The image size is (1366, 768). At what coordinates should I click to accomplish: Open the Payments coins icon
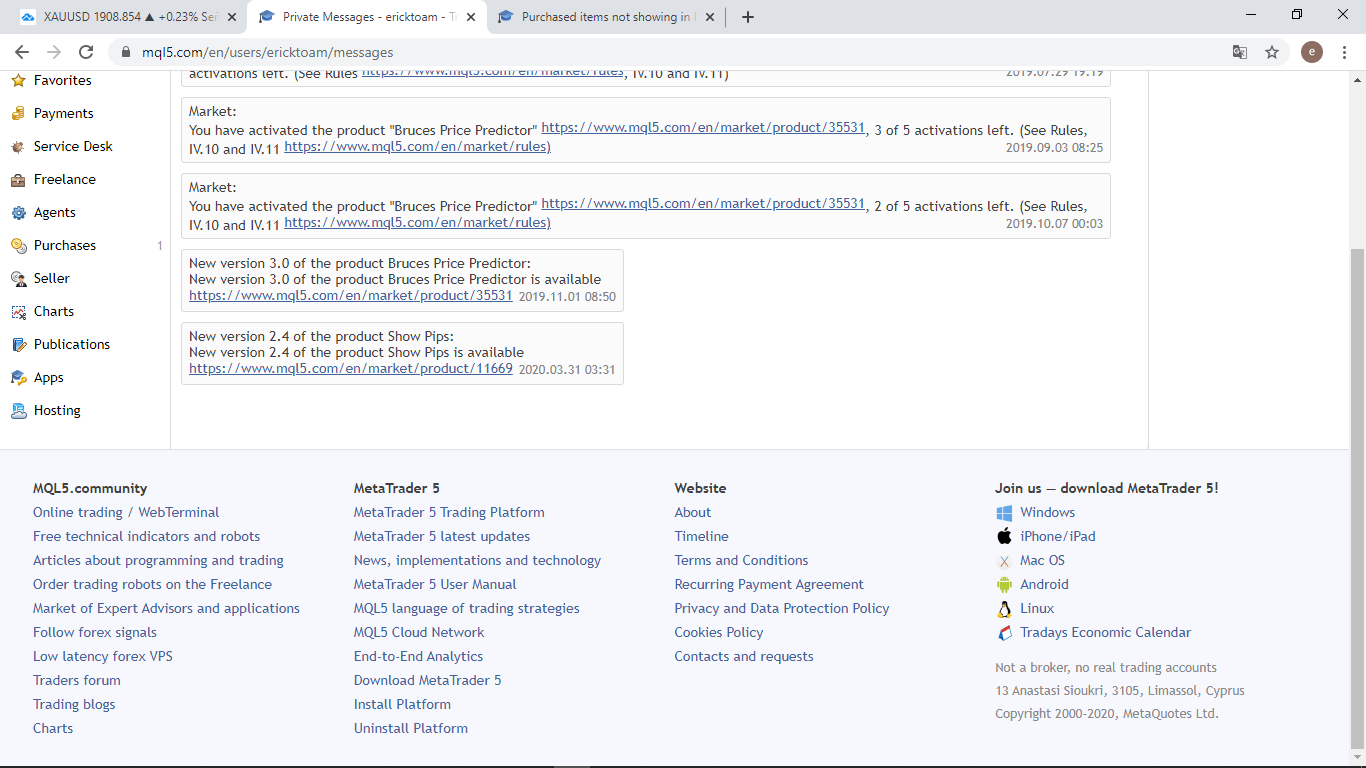[18, 114]
